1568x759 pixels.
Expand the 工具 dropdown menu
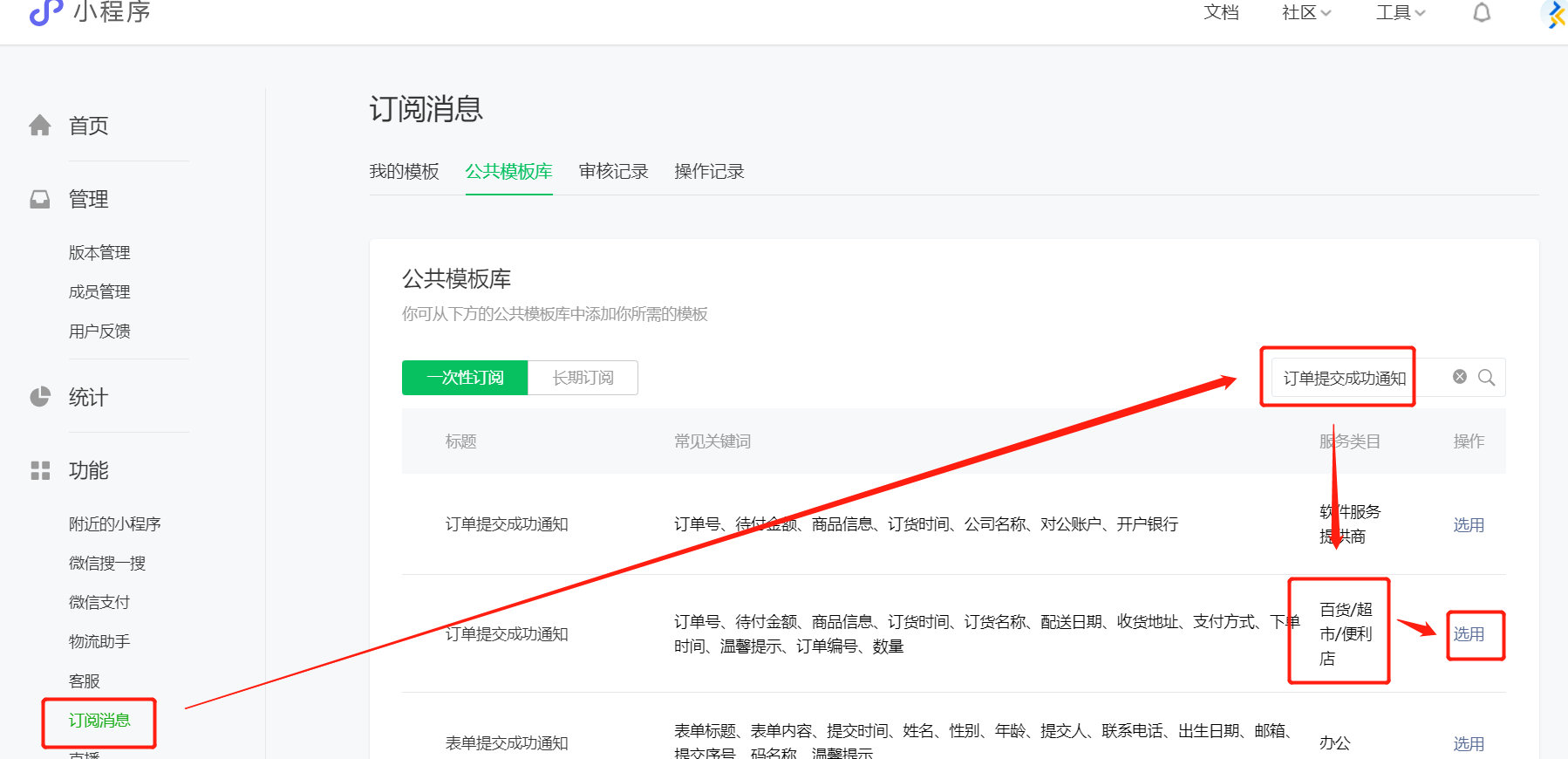(x=1401, y=12)
